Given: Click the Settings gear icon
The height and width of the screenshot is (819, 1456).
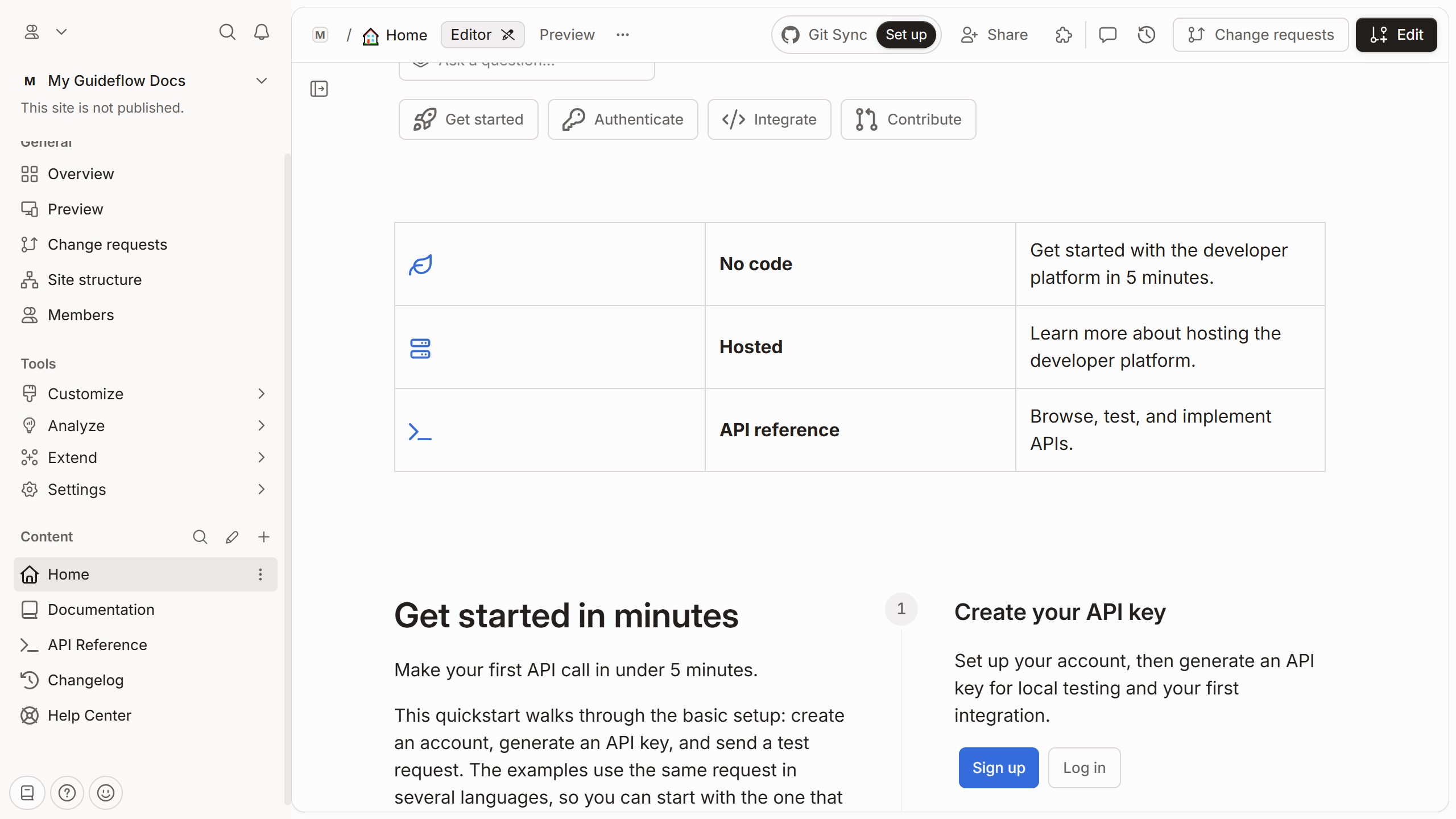Looking at the screenshot, I should click(x=30, y=489).
